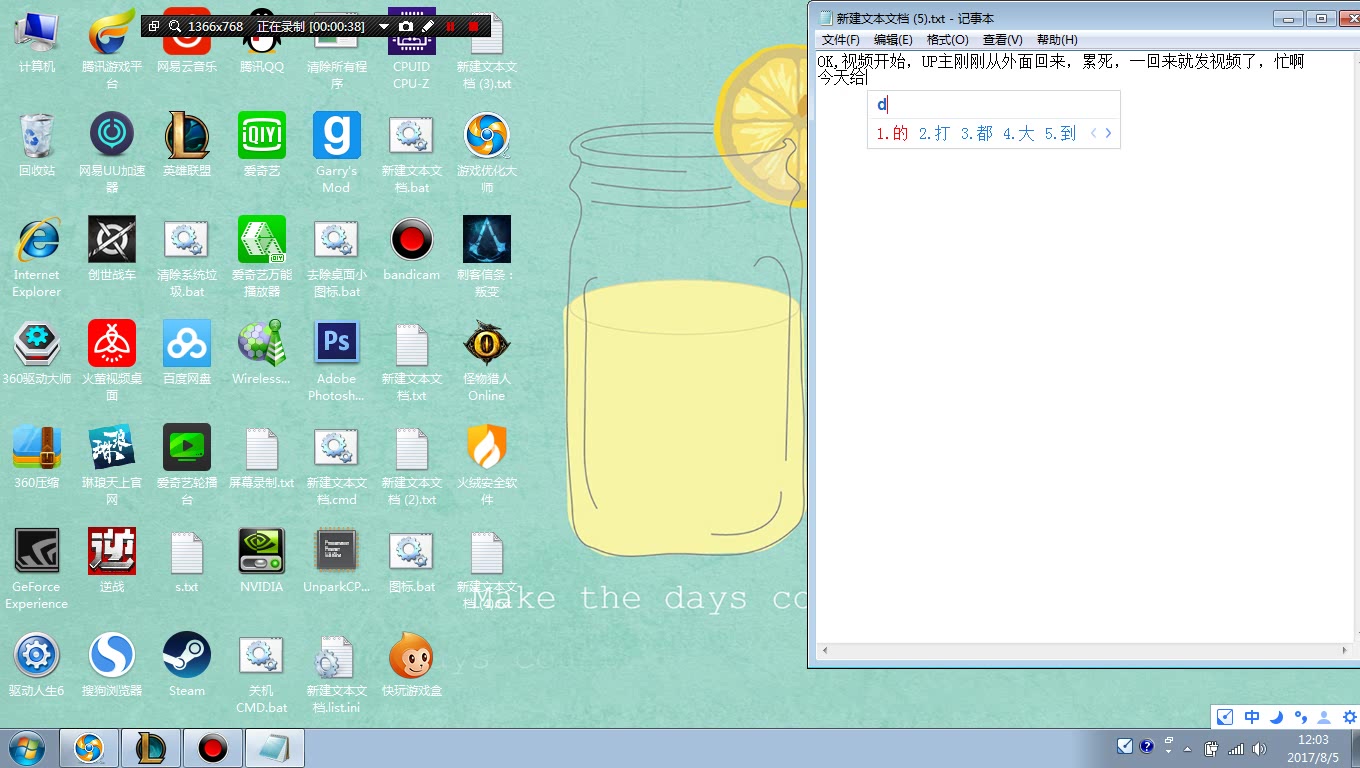Choose IME candidate 4.大

click(1018, 133)
